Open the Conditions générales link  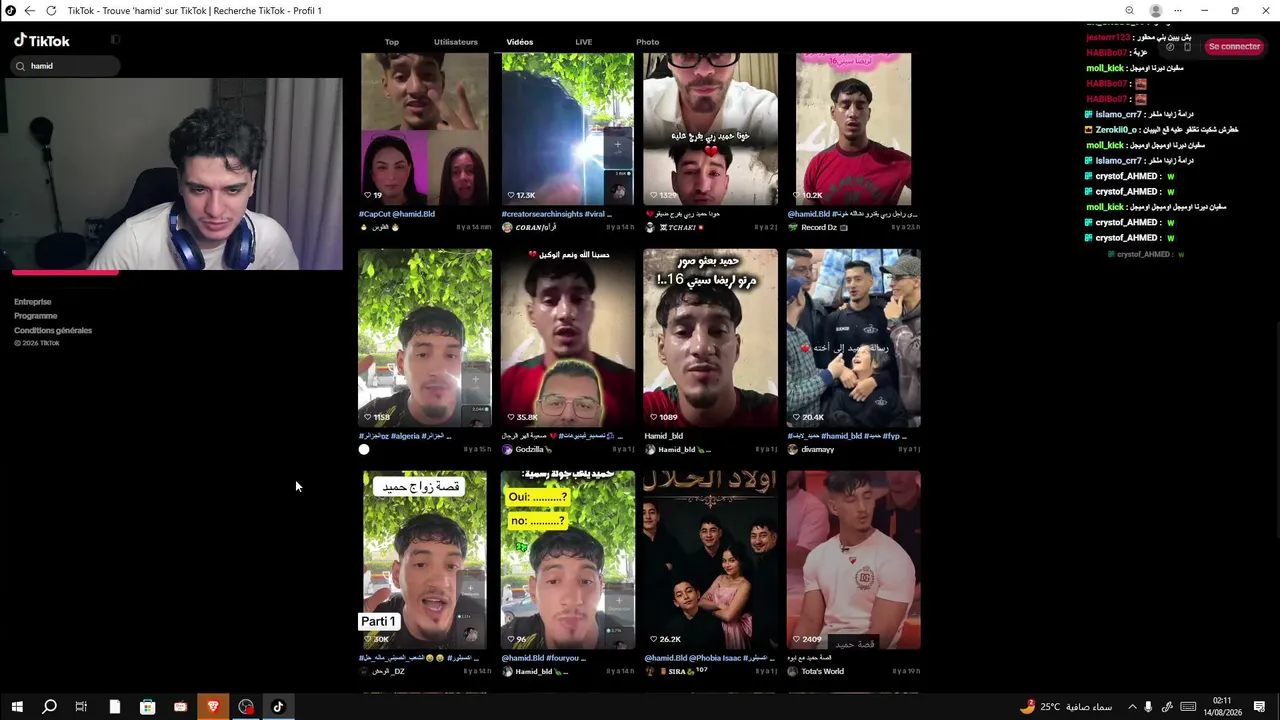click(x=53, y=330)
